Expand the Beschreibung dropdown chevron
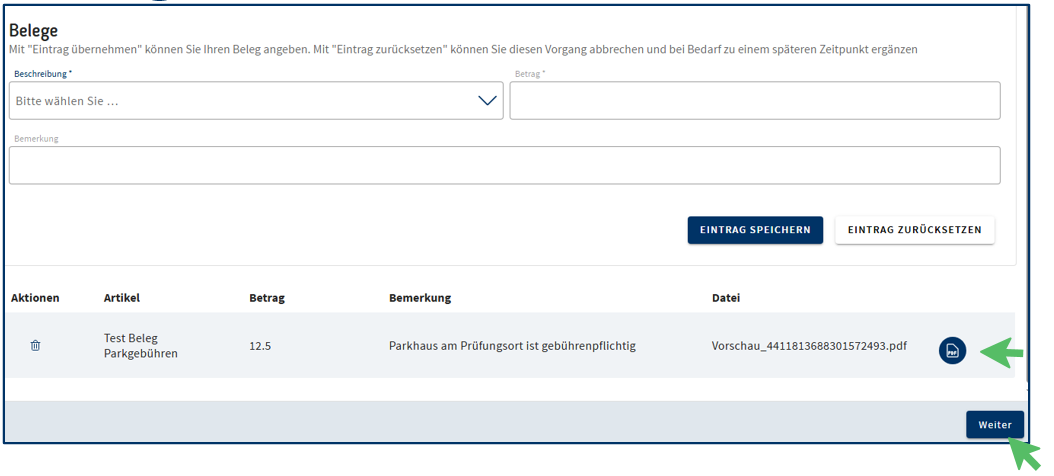The image size is (1054, 476). [x=487, y=101]
